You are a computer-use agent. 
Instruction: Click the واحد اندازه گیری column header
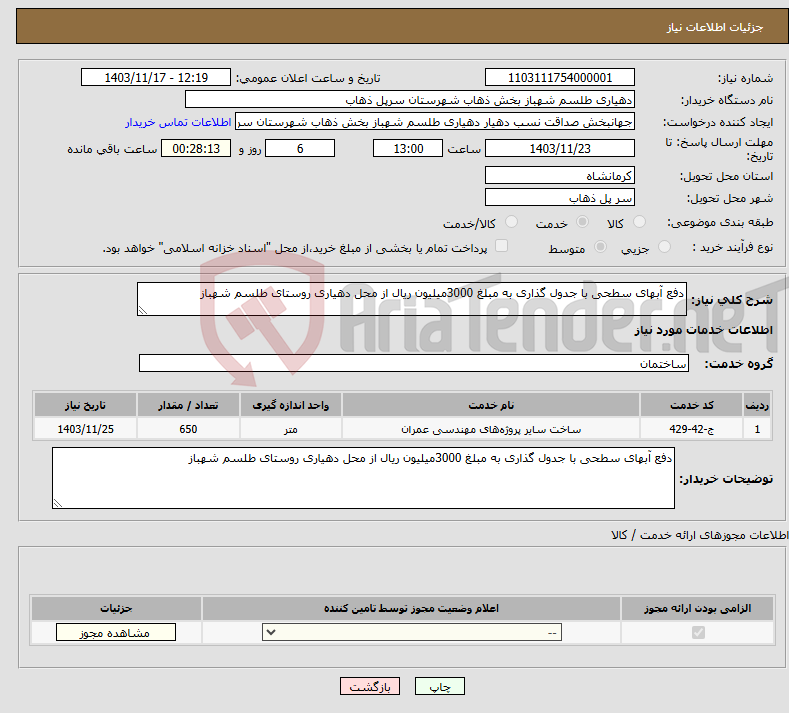click(291, 405)
